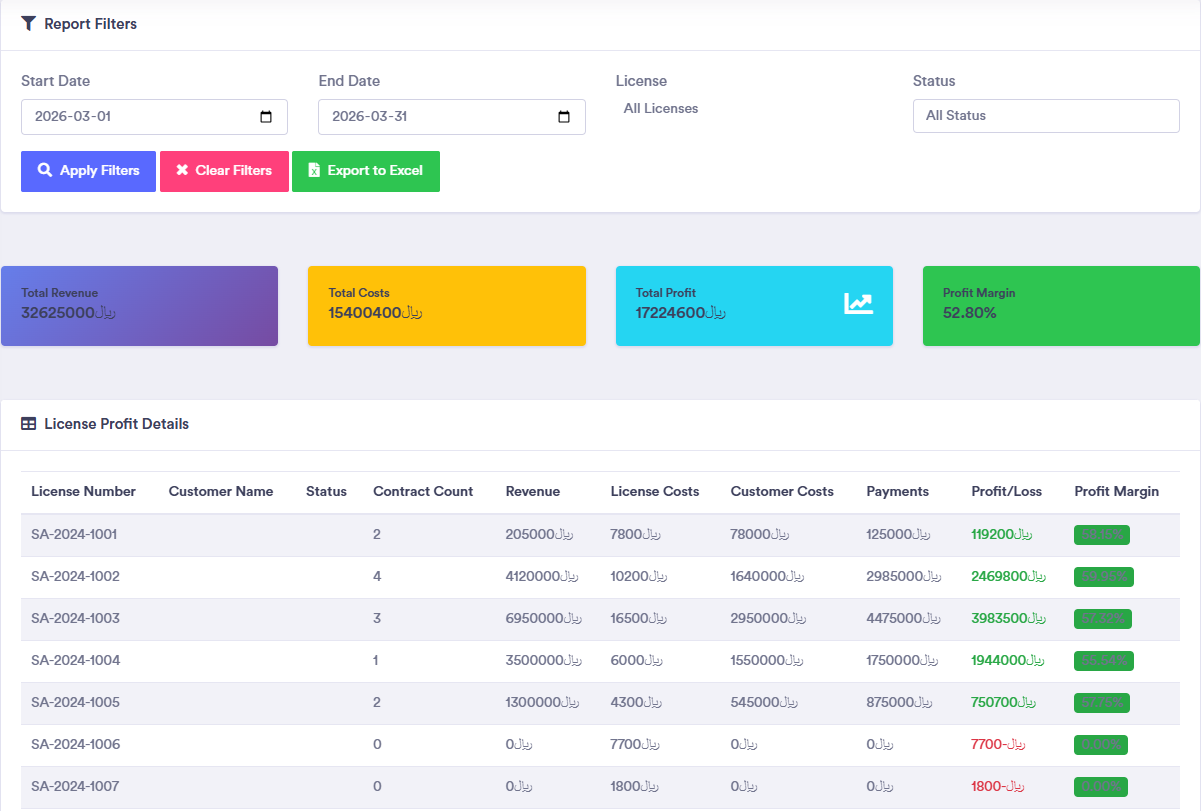Click the License Costs column header
Viewport: 1201px width, 811px height.
click(x=655, y=492)
